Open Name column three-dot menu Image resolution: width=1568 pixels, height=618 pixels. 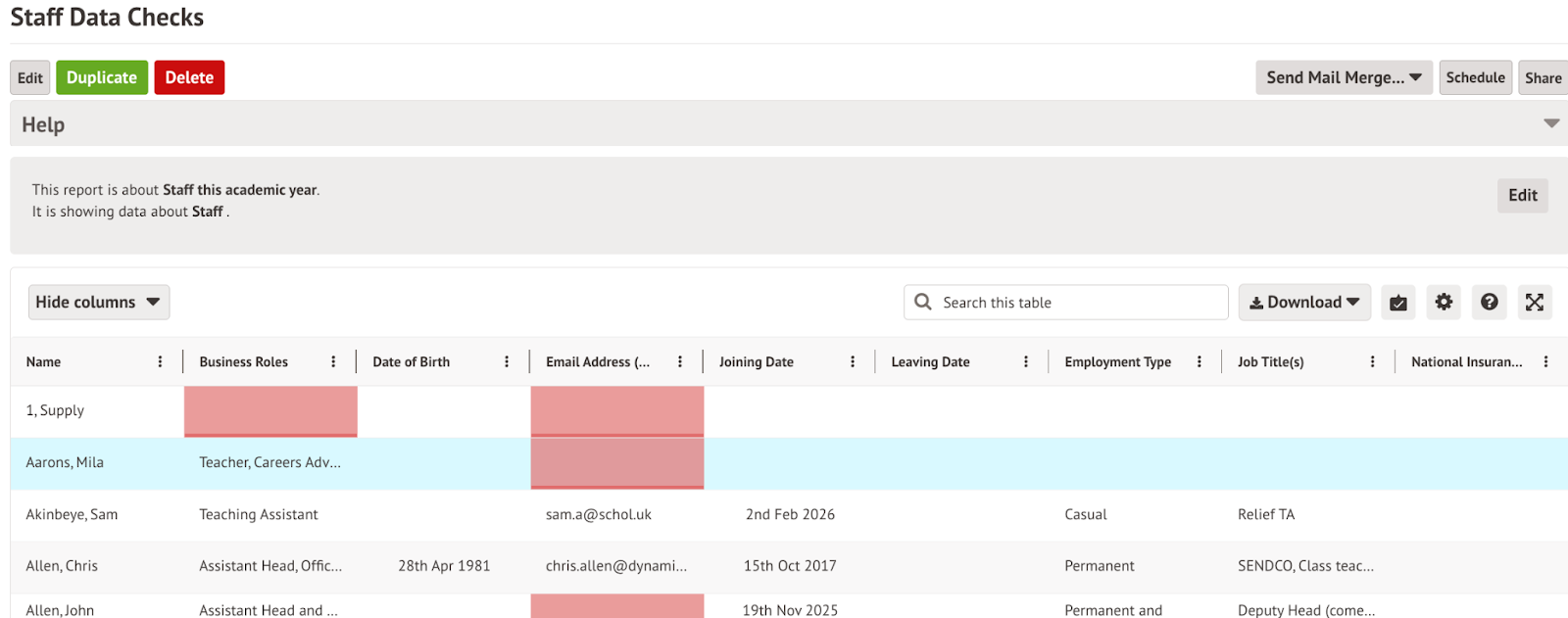pyautogui.click(x=161, y=362)
